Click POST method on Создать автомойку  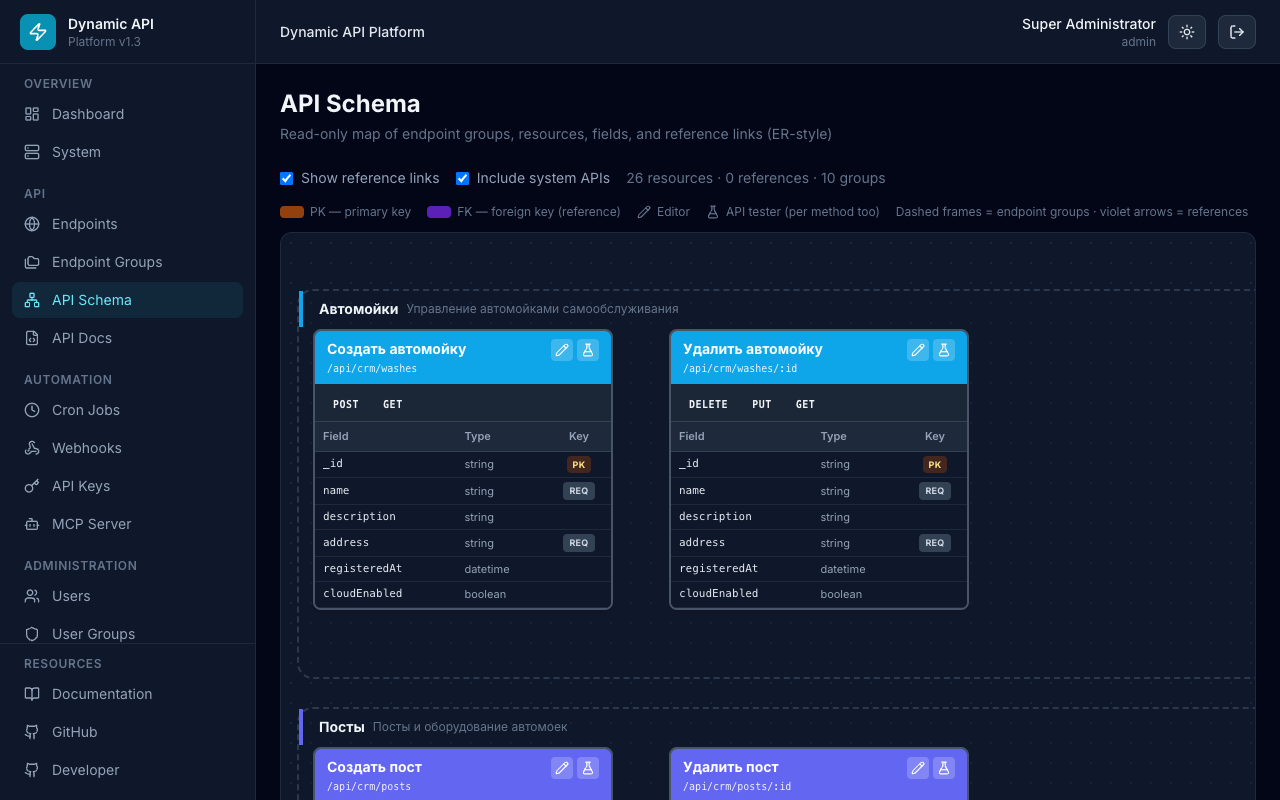pyautogui.click(x=346, y=404)
